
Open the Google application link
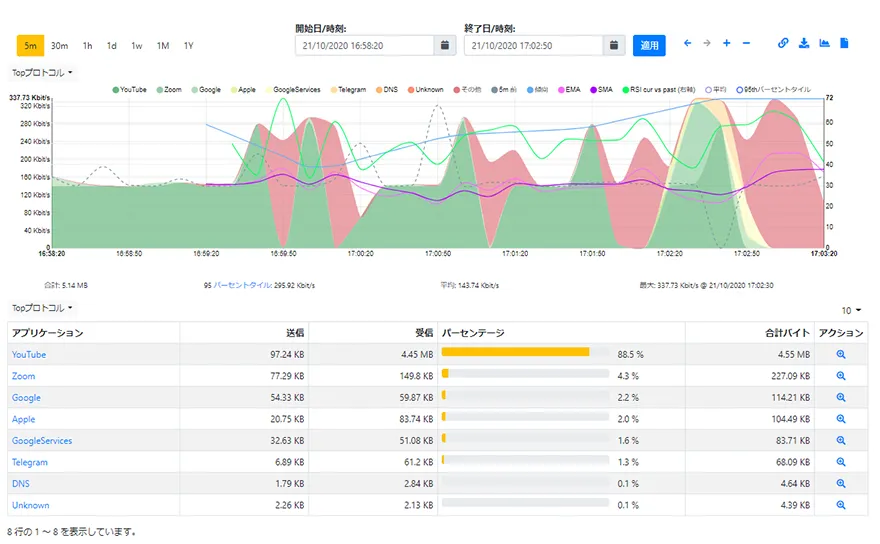pos(26,397)
